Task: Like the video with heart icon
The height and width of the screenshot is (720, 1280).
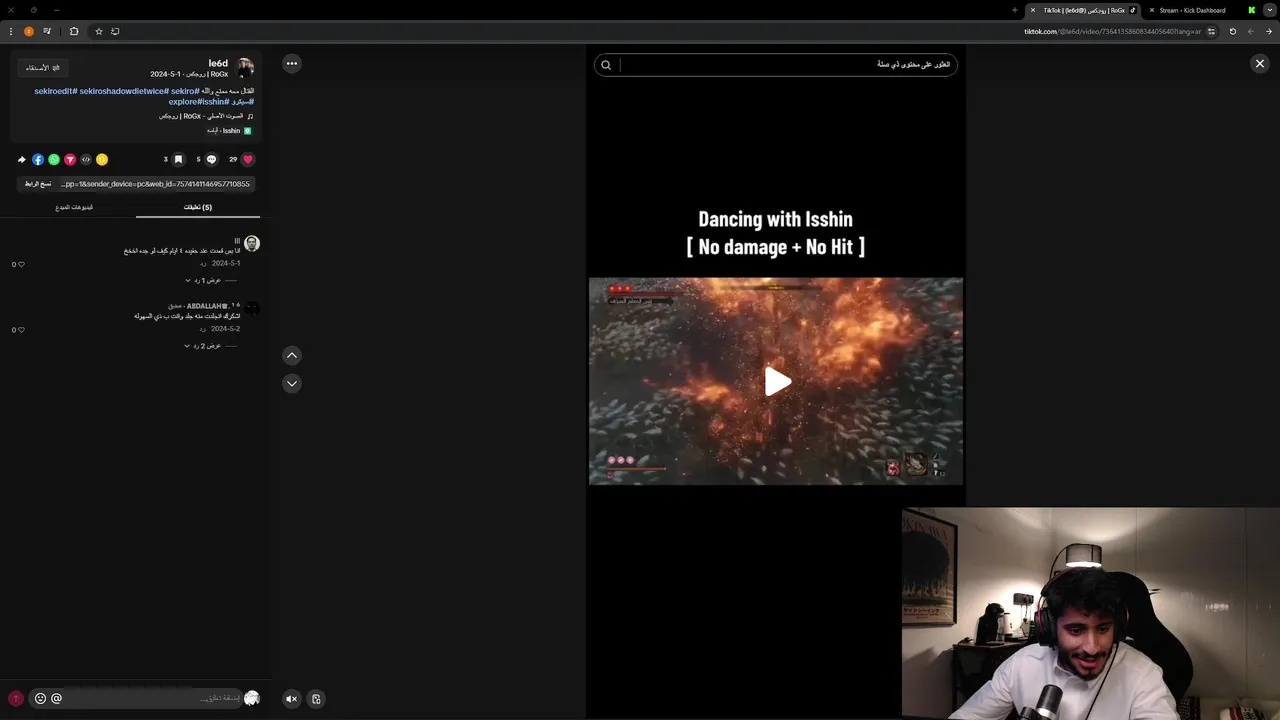Action: pyautogui.click(x=248, y=159)
